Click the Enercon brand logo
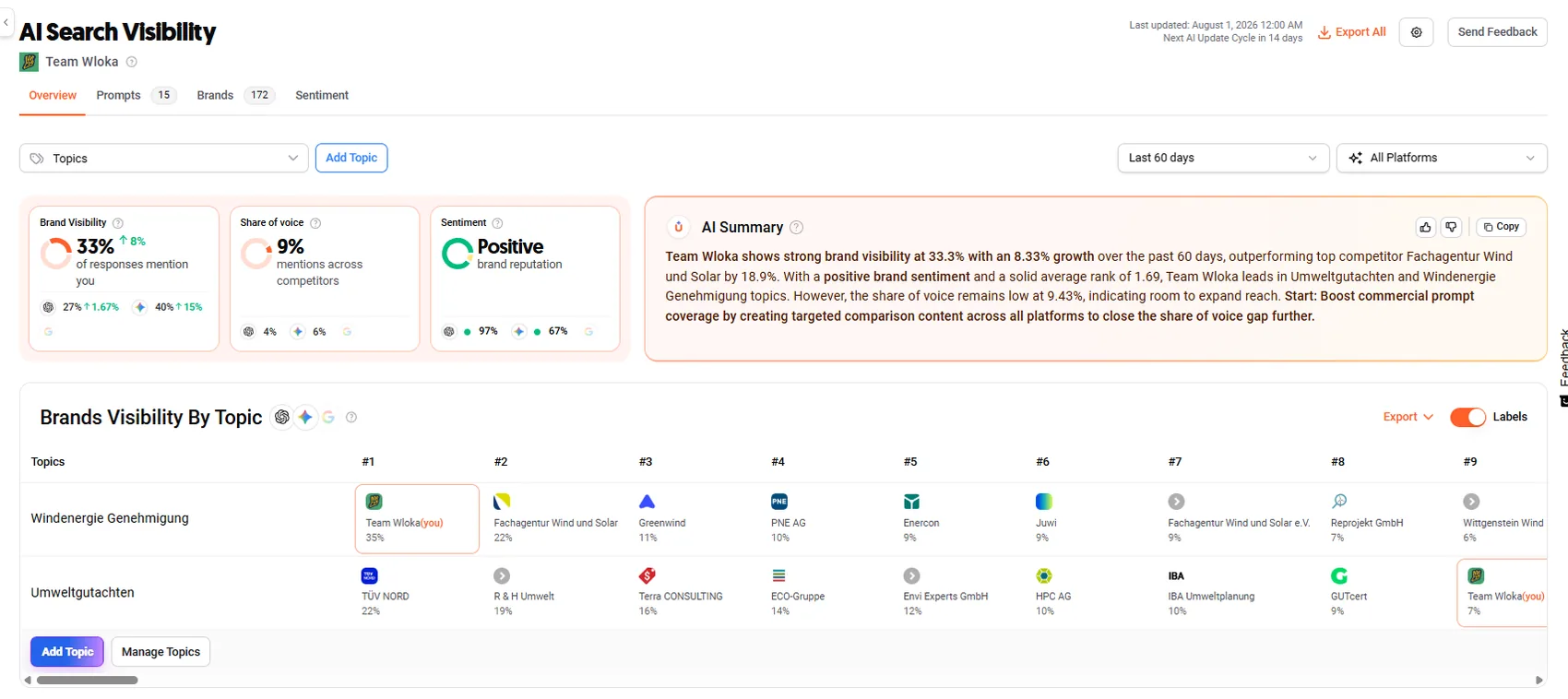 (x=911, y=502)
